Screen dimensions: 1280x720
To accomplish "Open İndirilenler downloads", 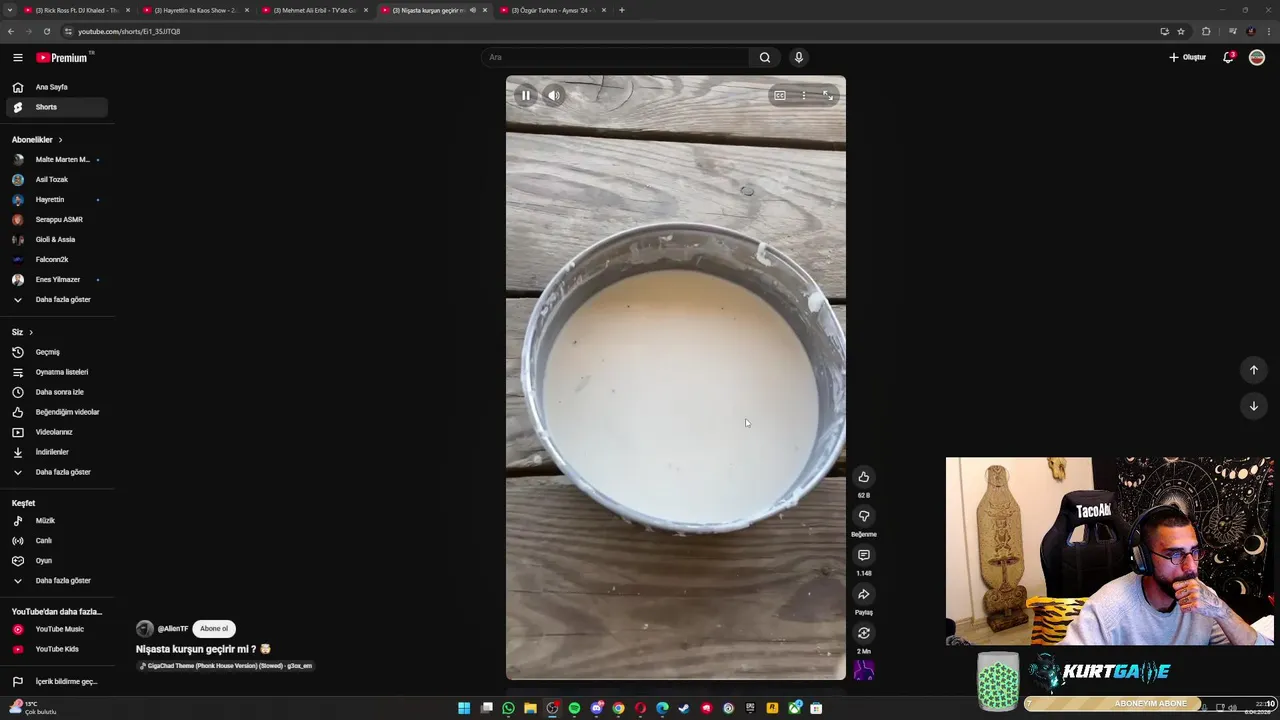I will tap(57, 452).
